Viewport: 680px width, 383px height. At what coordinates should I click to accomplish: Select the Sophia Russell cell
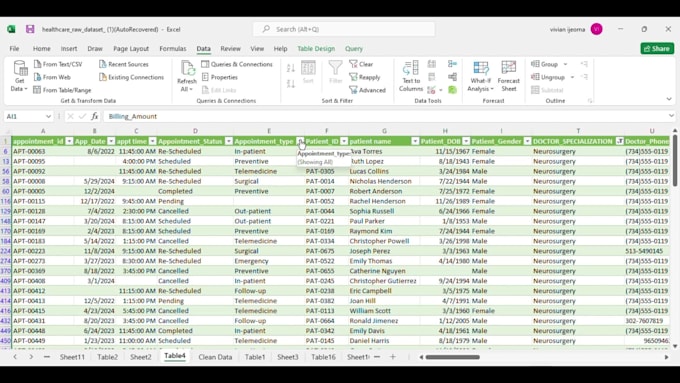[x=384, y=211]
